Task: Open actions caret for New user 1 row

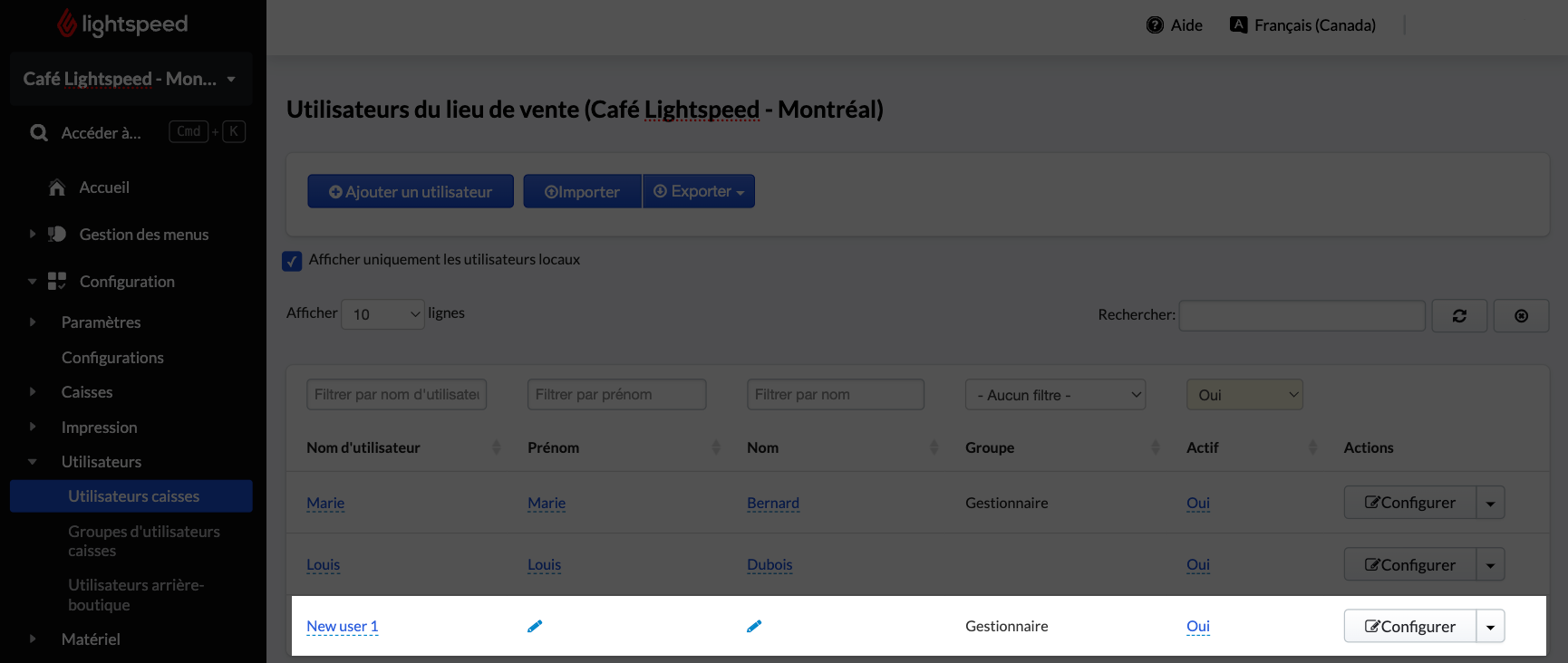Action: point(1491,626)
